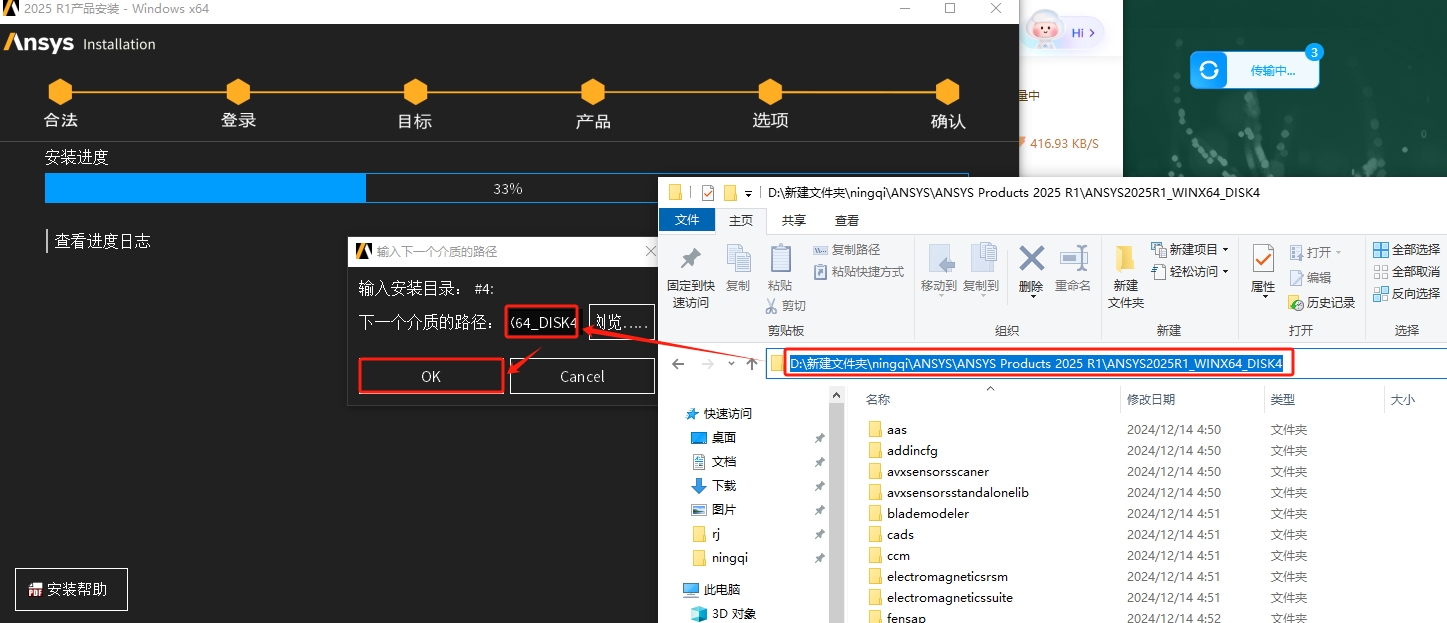The width and height of the screenshot is (1447, 623).
Task: Click the 重命名 rename icon
Action: point(1073,259)
